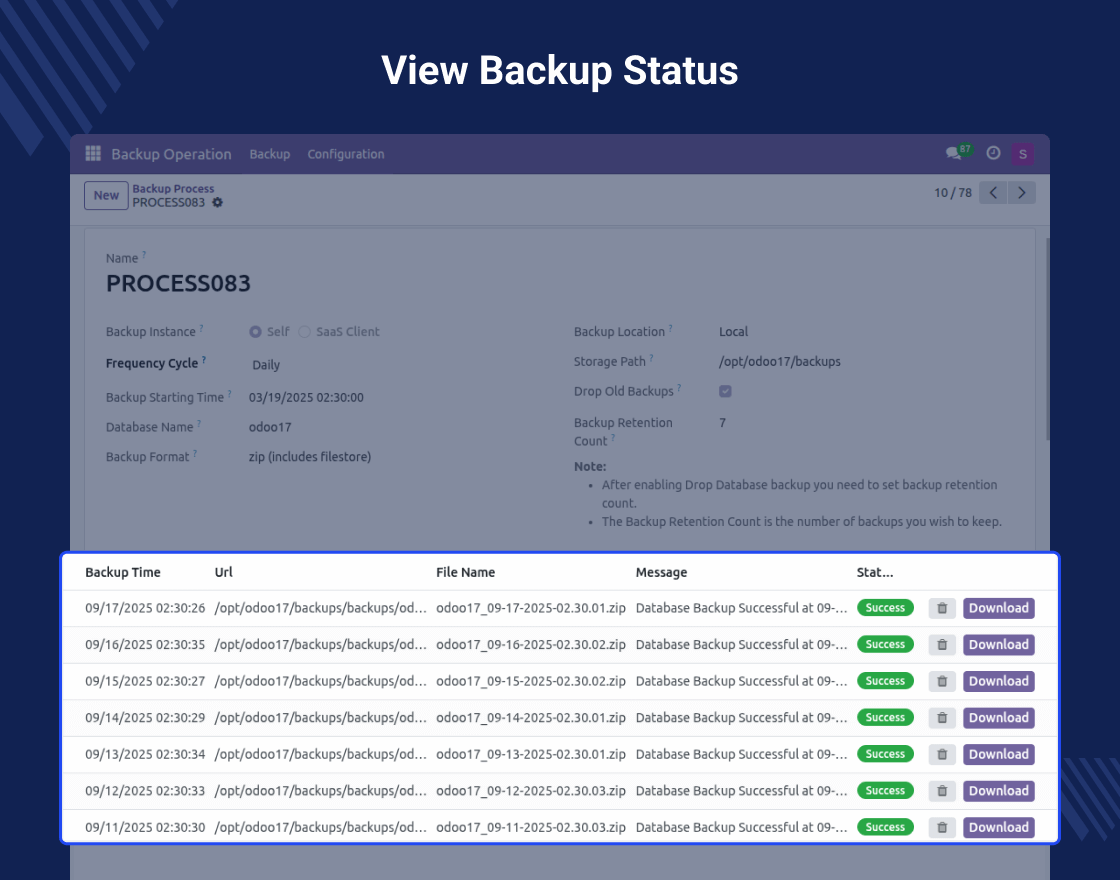Click the New button
This screenshot has width=1120, height=880.
point(106,196)
